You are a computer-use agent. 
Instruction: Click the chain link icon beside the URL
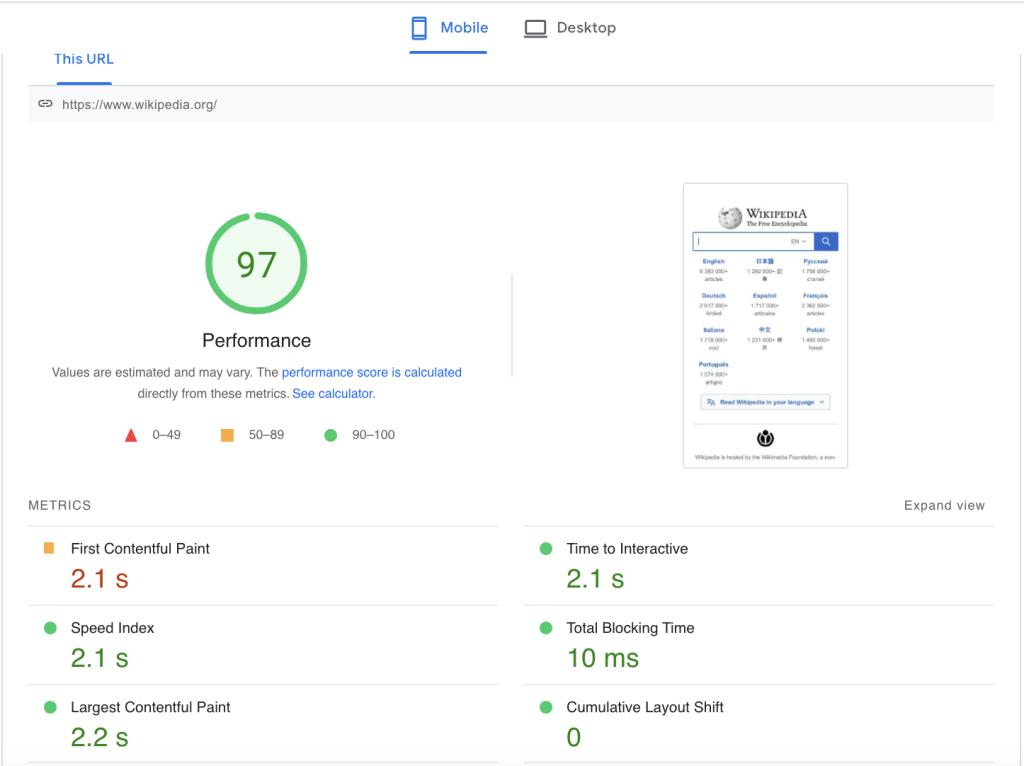coord(45,103)
